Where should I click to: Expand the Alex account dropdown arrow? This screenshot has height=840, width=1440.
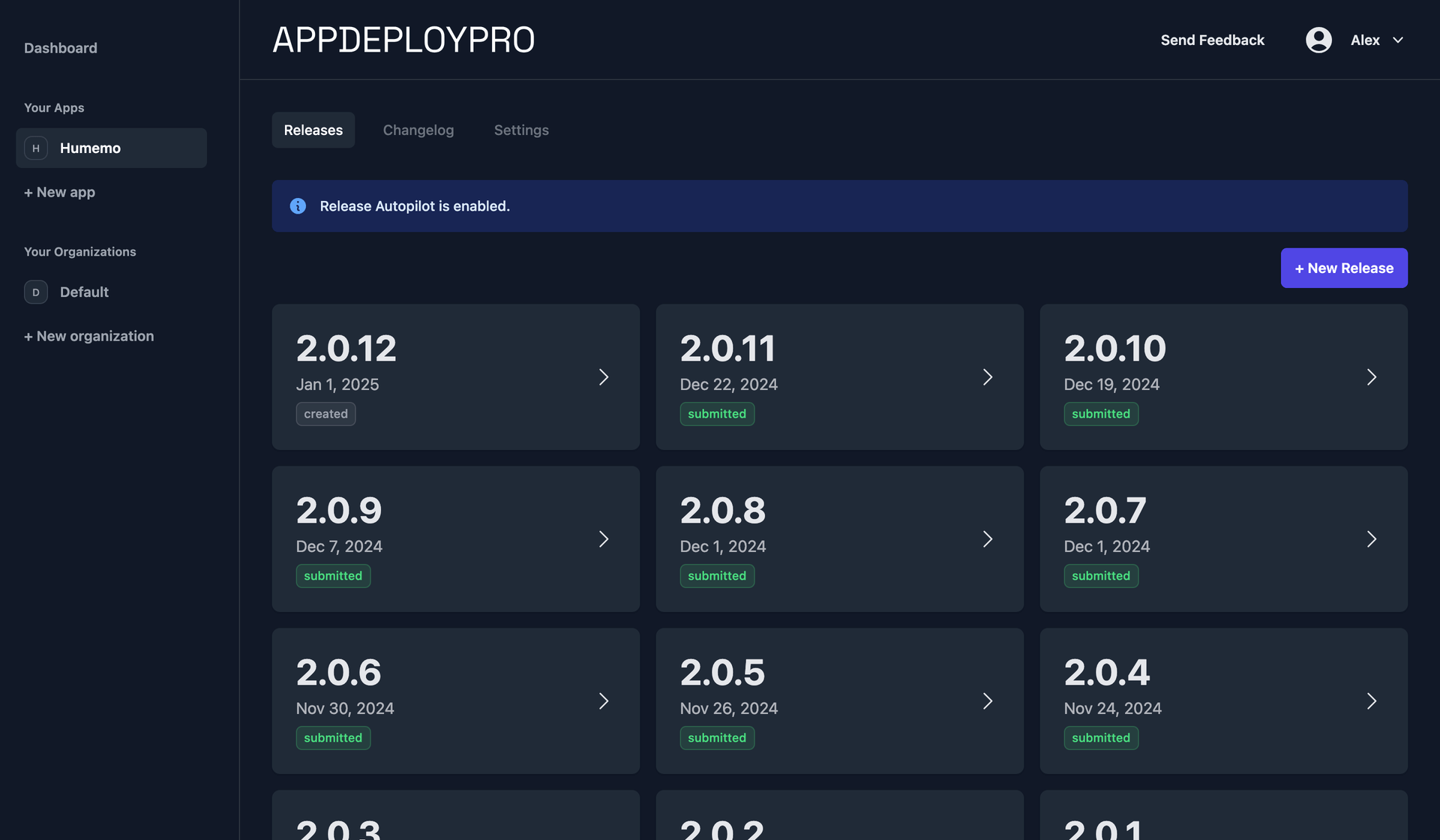[1398, 40]
